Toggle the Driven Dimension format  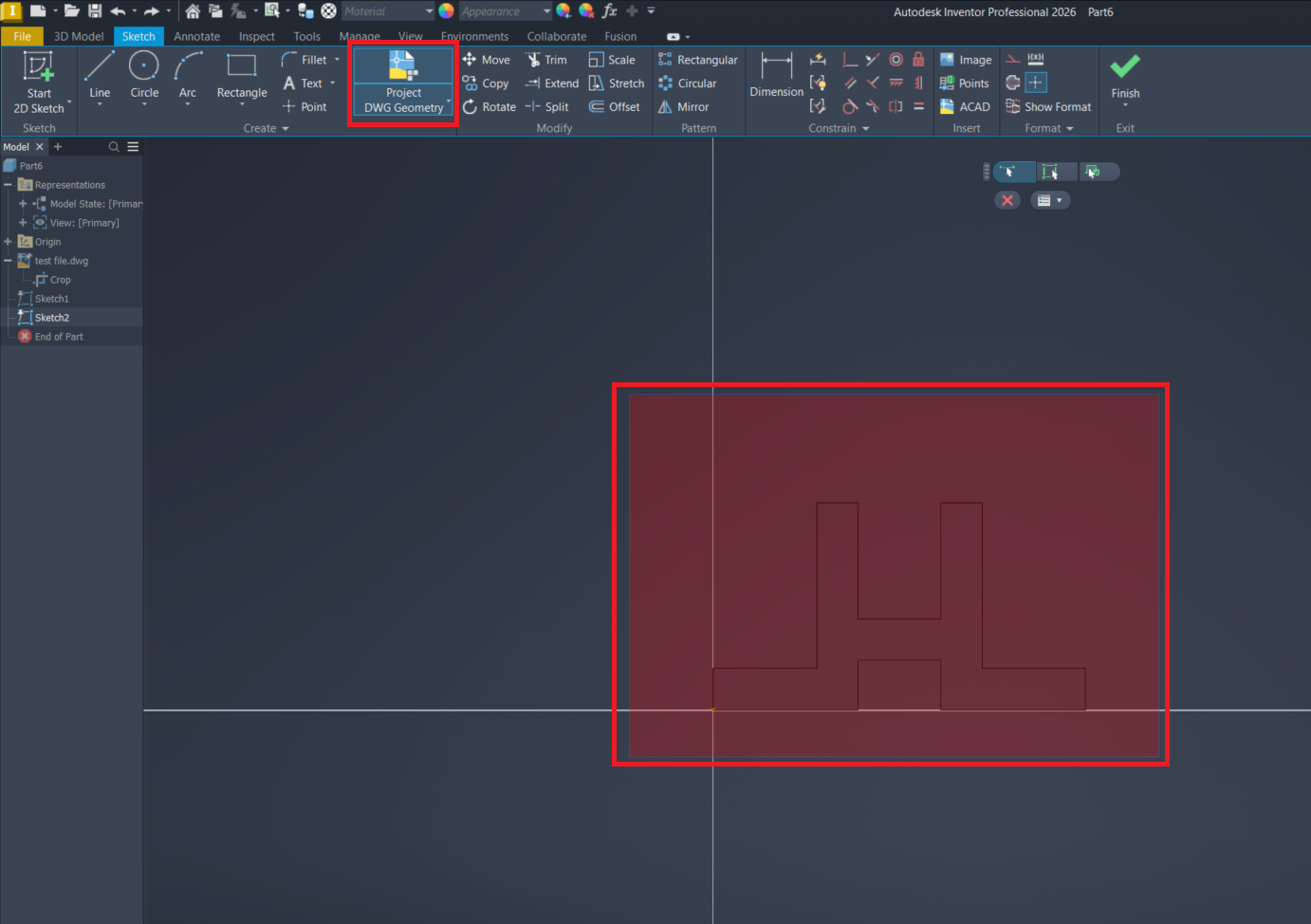coord(1036,59)
